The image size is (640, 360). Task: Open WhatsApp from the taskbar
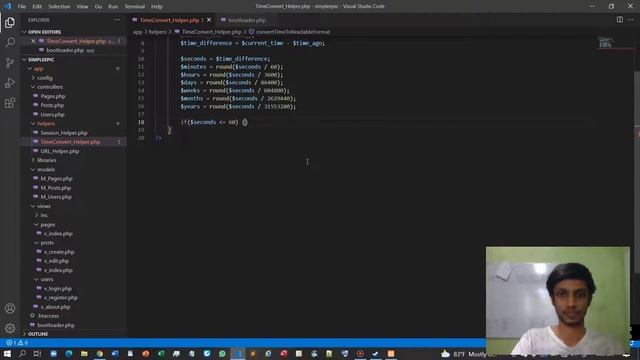coord(222,353)
